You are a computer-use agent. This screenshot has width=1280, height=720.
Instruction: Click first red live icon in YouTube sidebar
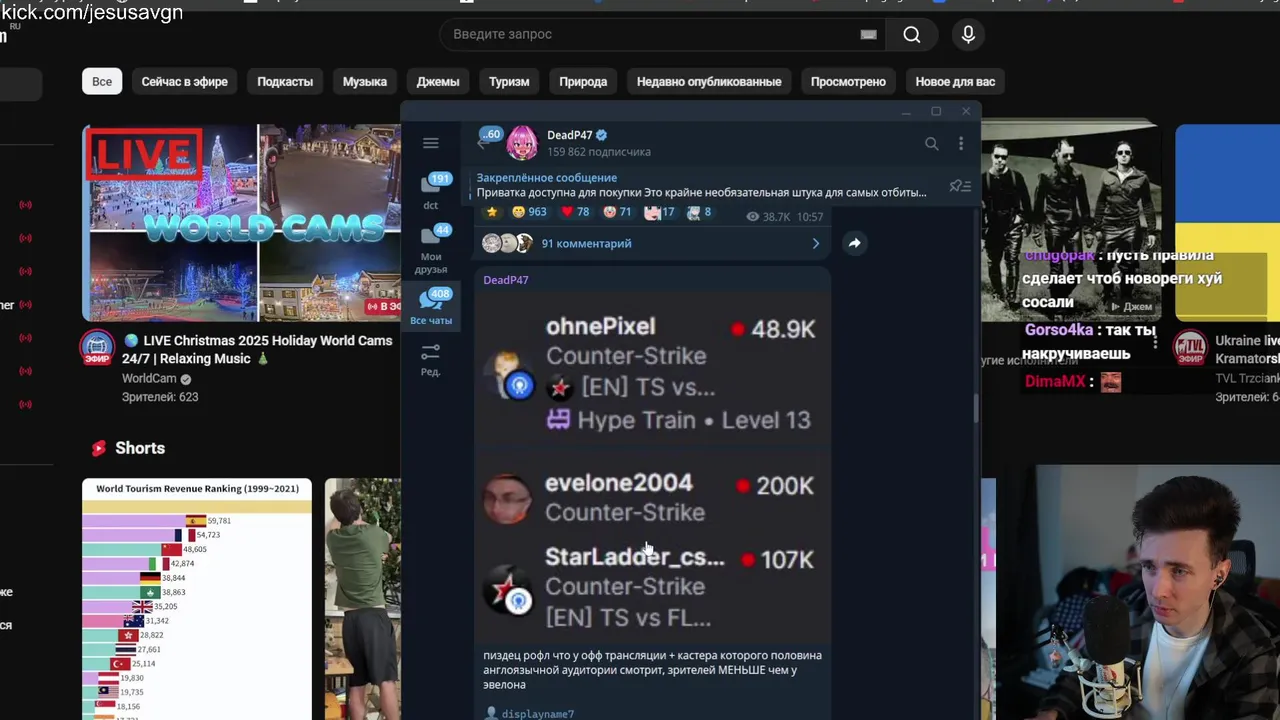(25, 205)
